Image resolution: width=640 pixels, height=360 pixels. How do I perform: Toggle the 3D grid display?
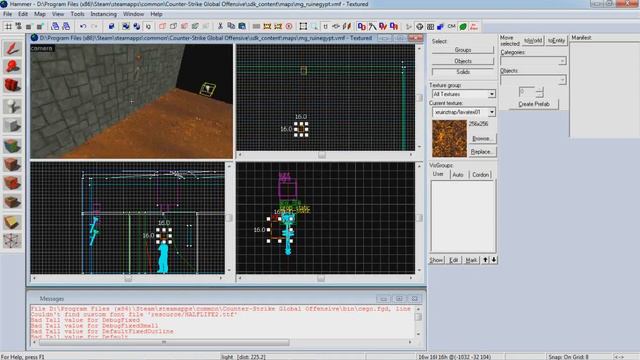click(x=18, y=27)
